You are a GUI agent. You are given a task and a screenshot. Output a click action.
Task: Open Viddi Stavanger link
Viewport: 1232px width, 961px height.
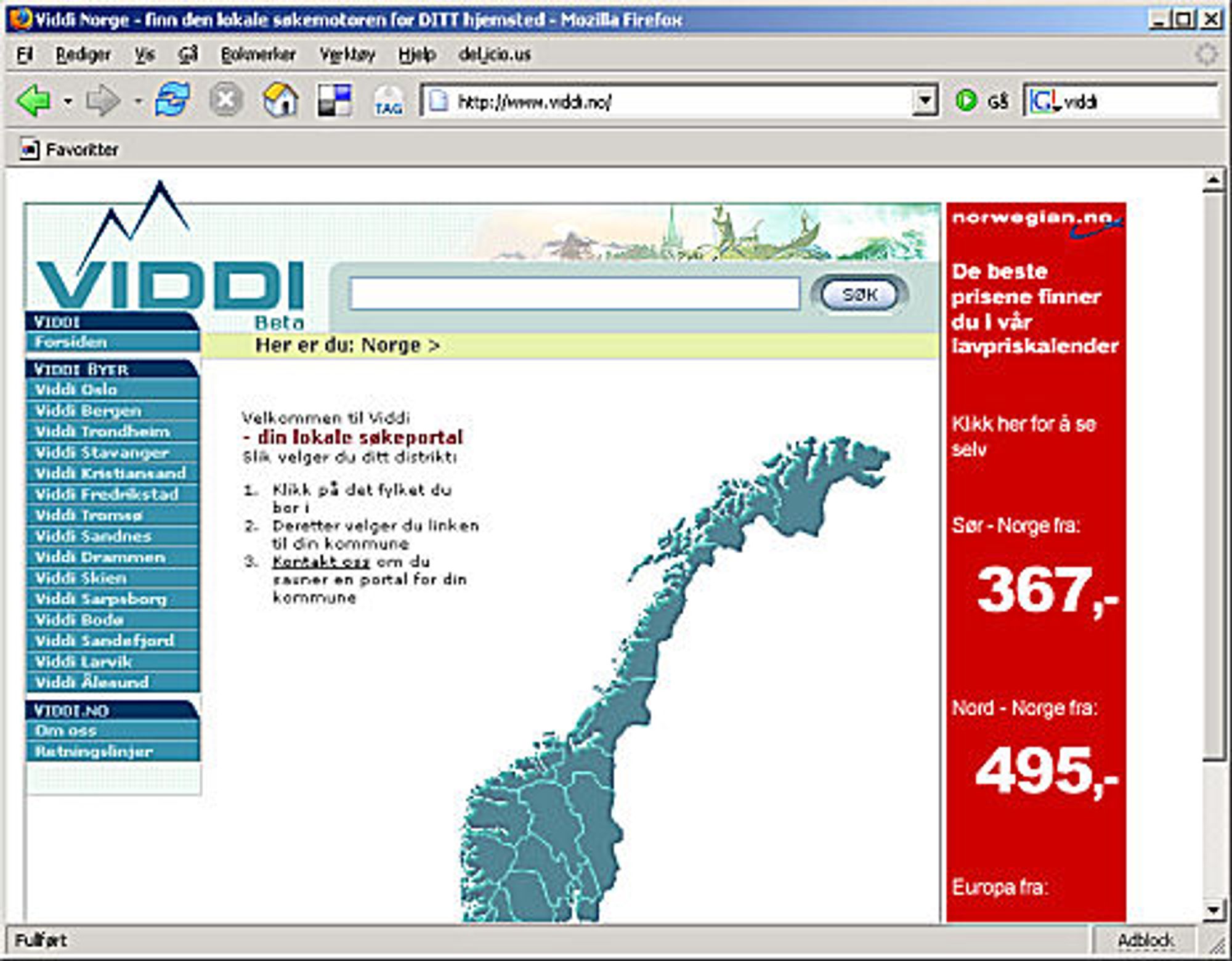click(113, 452)
